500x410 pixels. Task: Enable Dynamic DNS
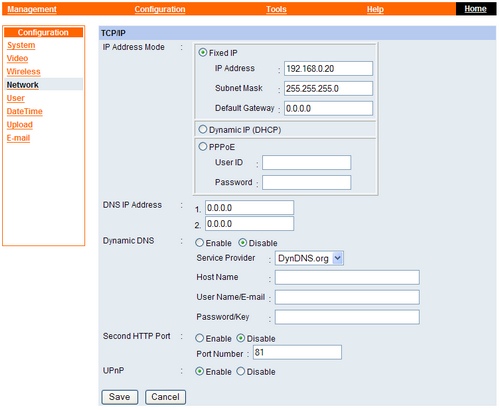pyautogui.click(x=199, y=243)
